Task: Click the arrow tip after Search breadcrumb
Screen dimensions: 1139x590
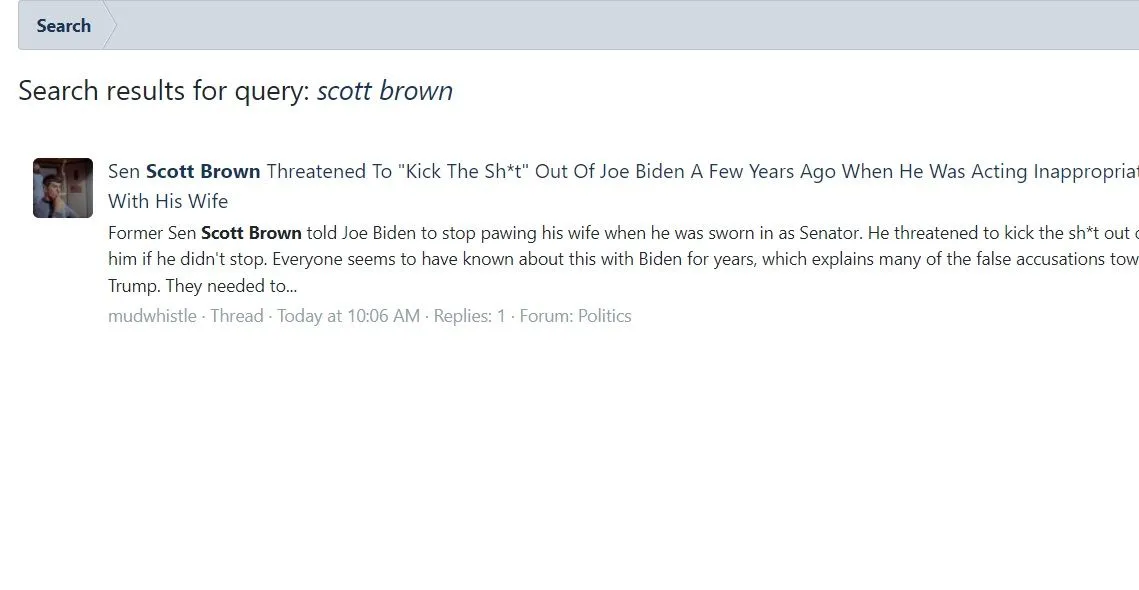Action: click(x=110, y=26)
